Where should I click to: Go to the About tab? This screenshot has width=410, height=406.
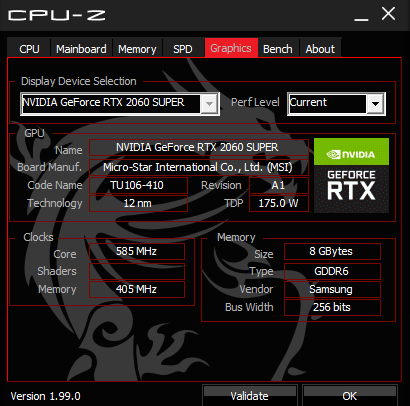tap(320, 49)
